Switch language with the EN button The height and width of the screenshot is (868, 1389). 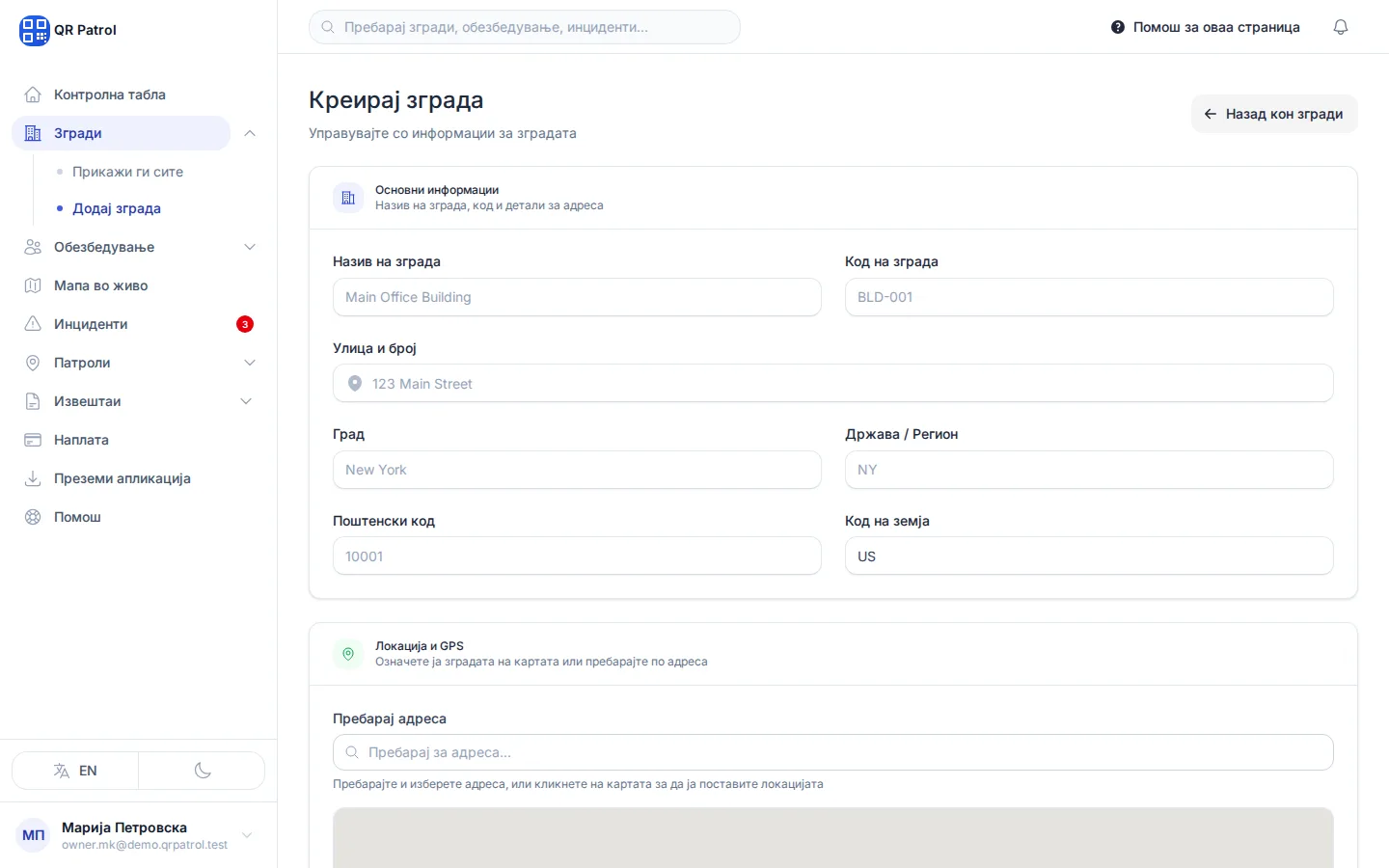click(75, 771)
